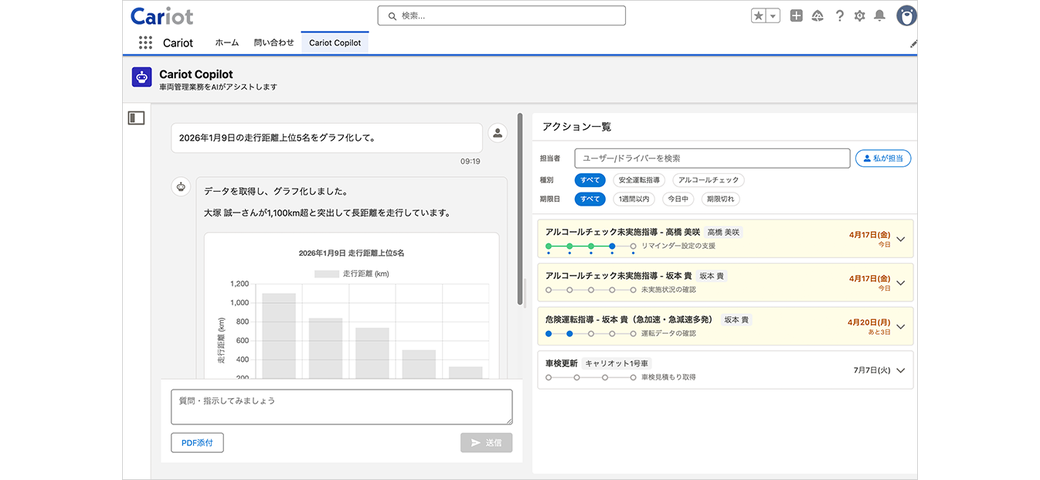
Task: Click the 車検更新 card progress tracker
Action: pyautogui.click(x=590, y=377)
